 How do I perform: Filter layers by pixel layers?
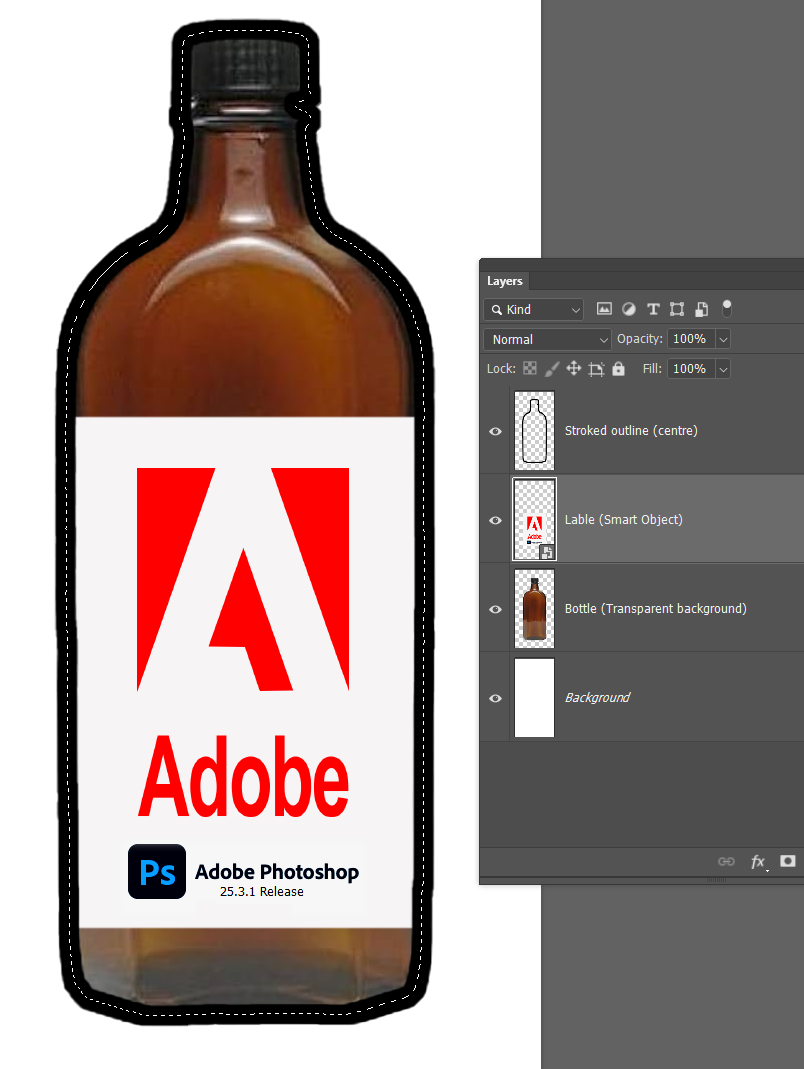coord(604,308)
